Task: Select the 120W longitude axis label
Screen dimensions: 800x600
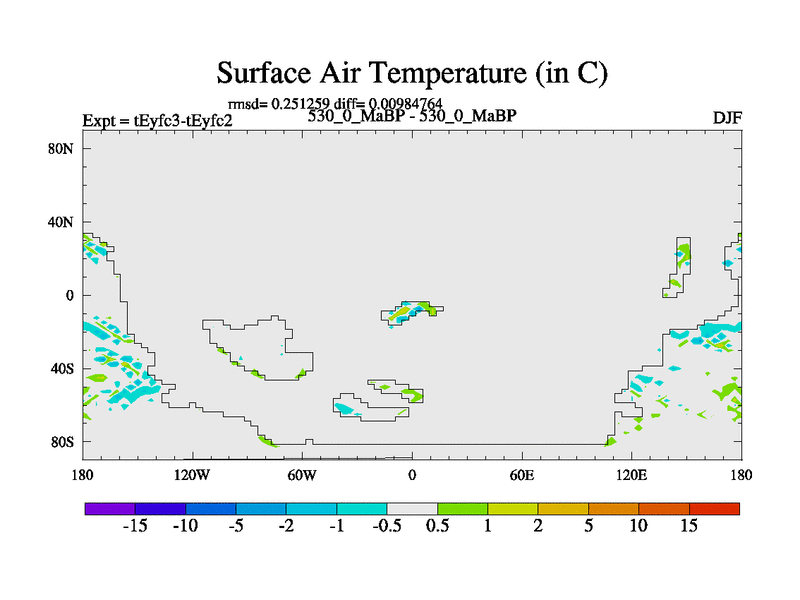Action: [192, 474]
